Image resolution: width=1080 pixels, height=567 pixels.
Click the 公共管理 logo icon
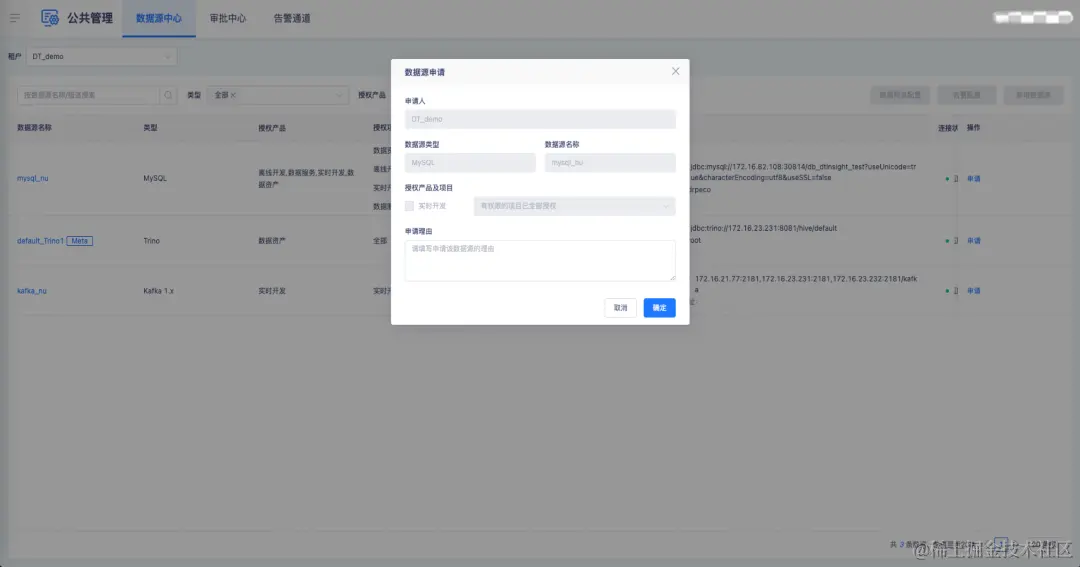pos(50,19)
